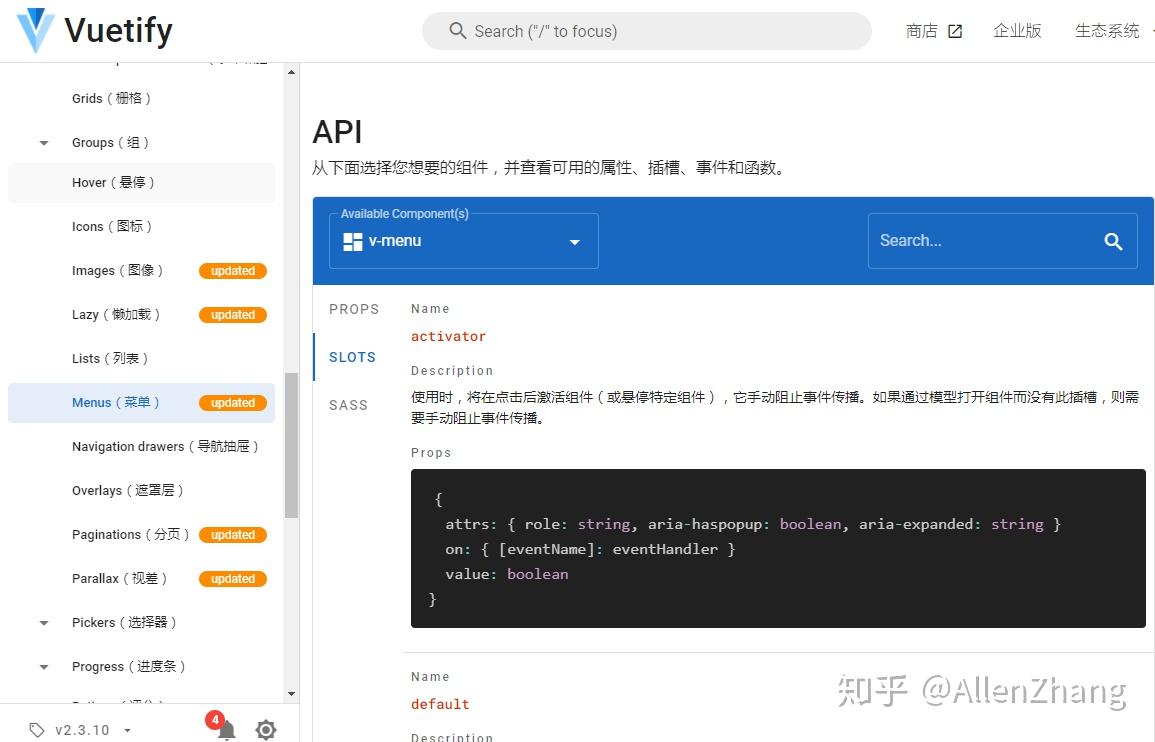Viewport: 1155px width, 742px height.
Task: Click the external link icon next to 商店
Action: [954, 31]
